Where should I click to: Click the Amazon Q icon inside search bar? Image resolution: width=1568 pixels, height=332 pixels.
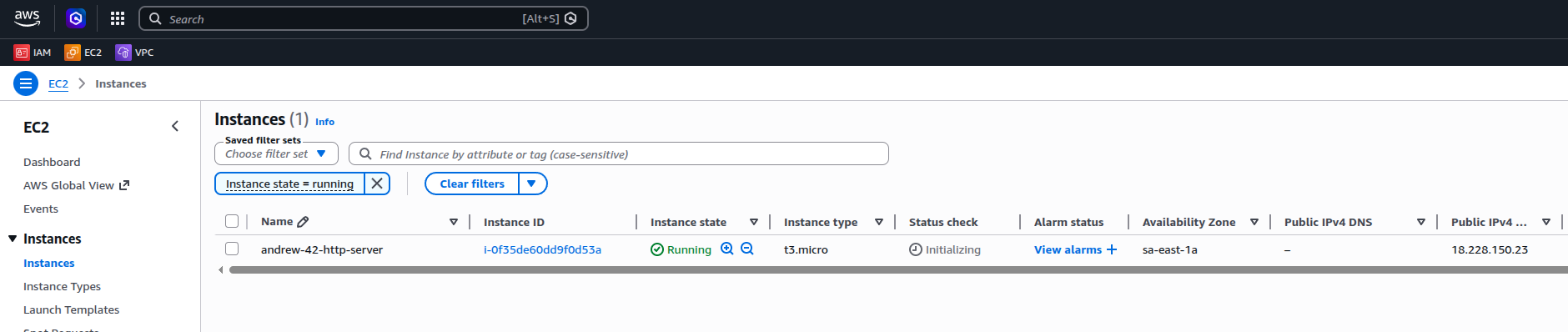pyautogui.click(x=570, y=18)
